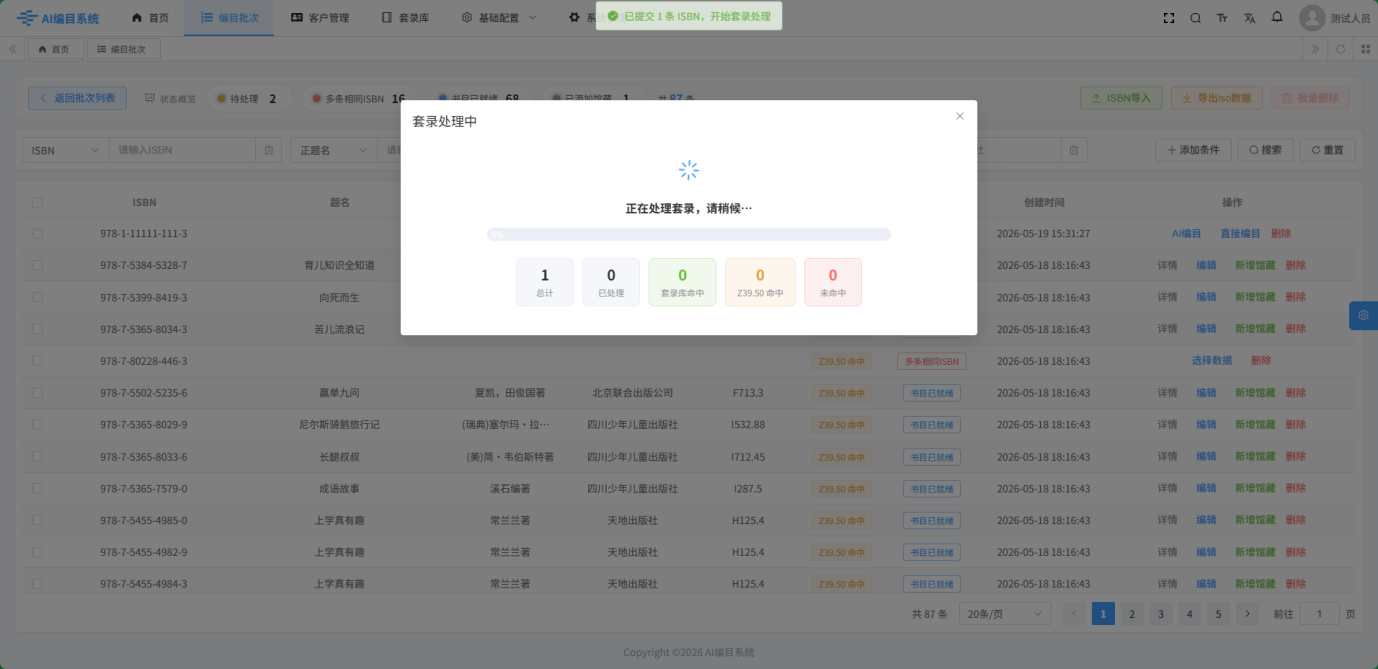Click the right double-chevron icon in tab bar
Viewport: 1378px width, 669px height.
pyautogui.click(x=1315, y=49)
